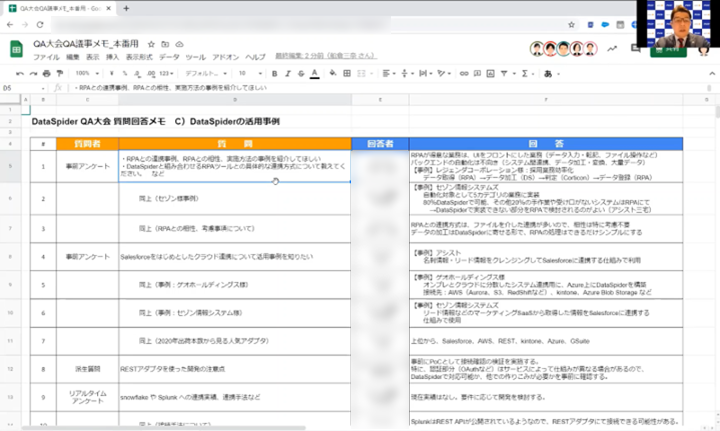Open a new browser tab
Screen dimensions: 720x431
pyautogui.click(x=126, y=8)
